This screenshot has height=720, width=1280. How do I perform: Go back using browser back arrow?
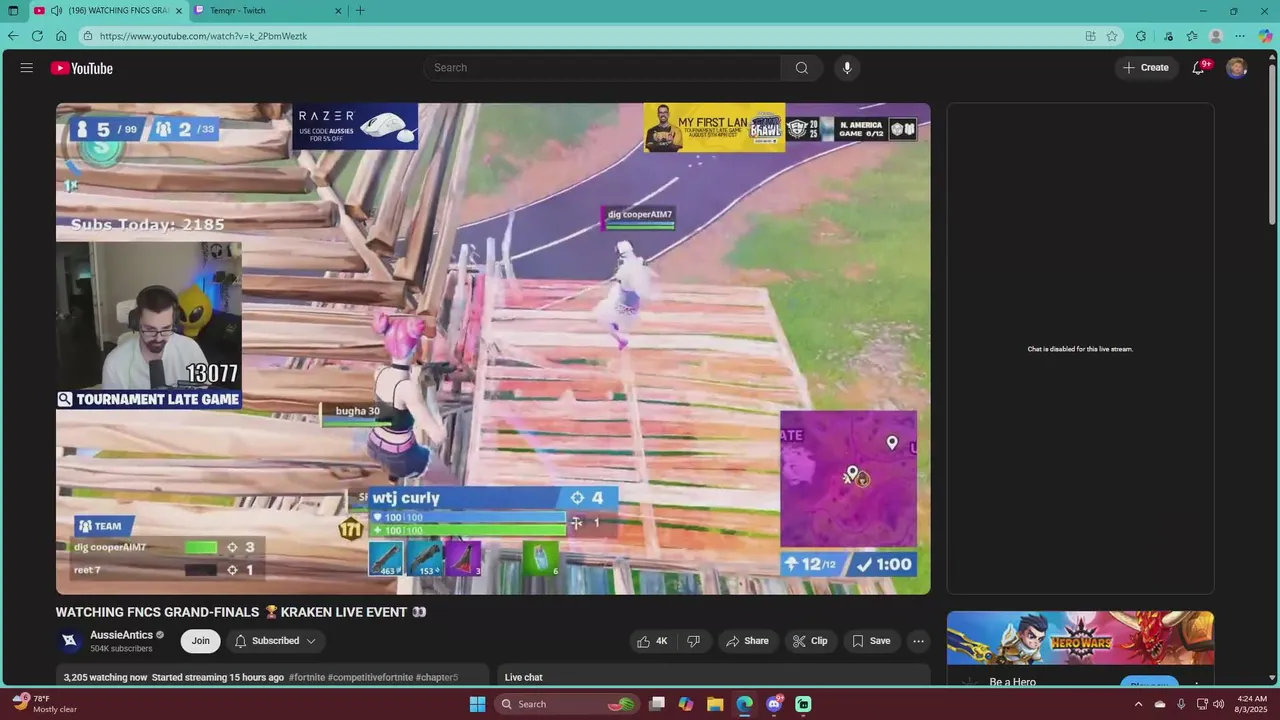tap(13, 36)
